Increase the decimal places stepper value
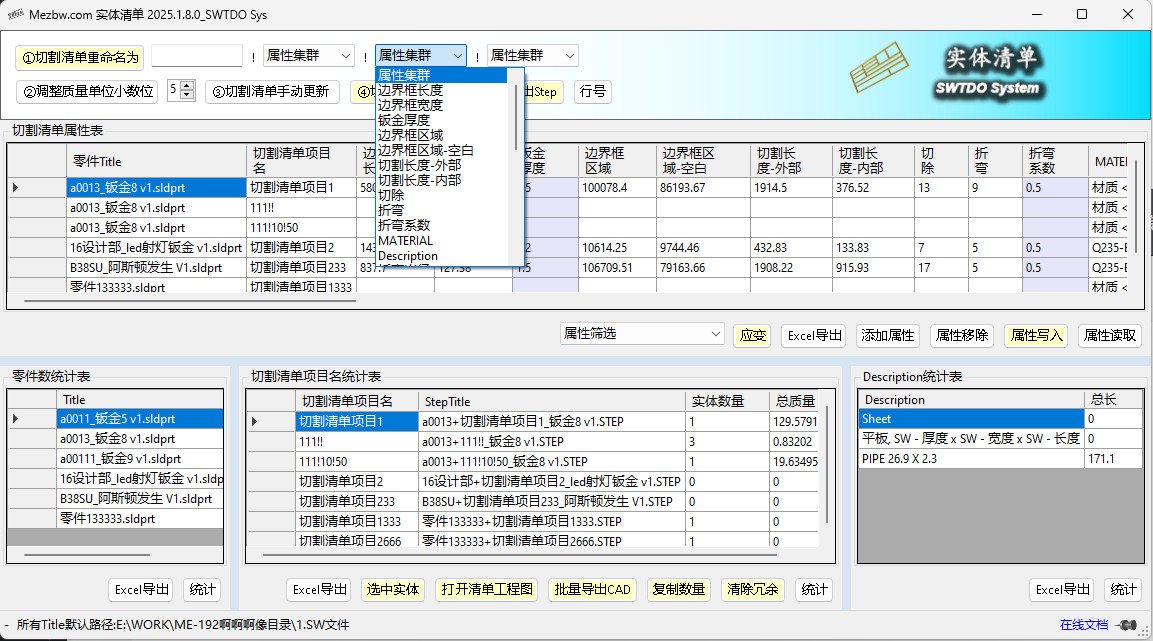1153x641 pixels. pos(188,87)
